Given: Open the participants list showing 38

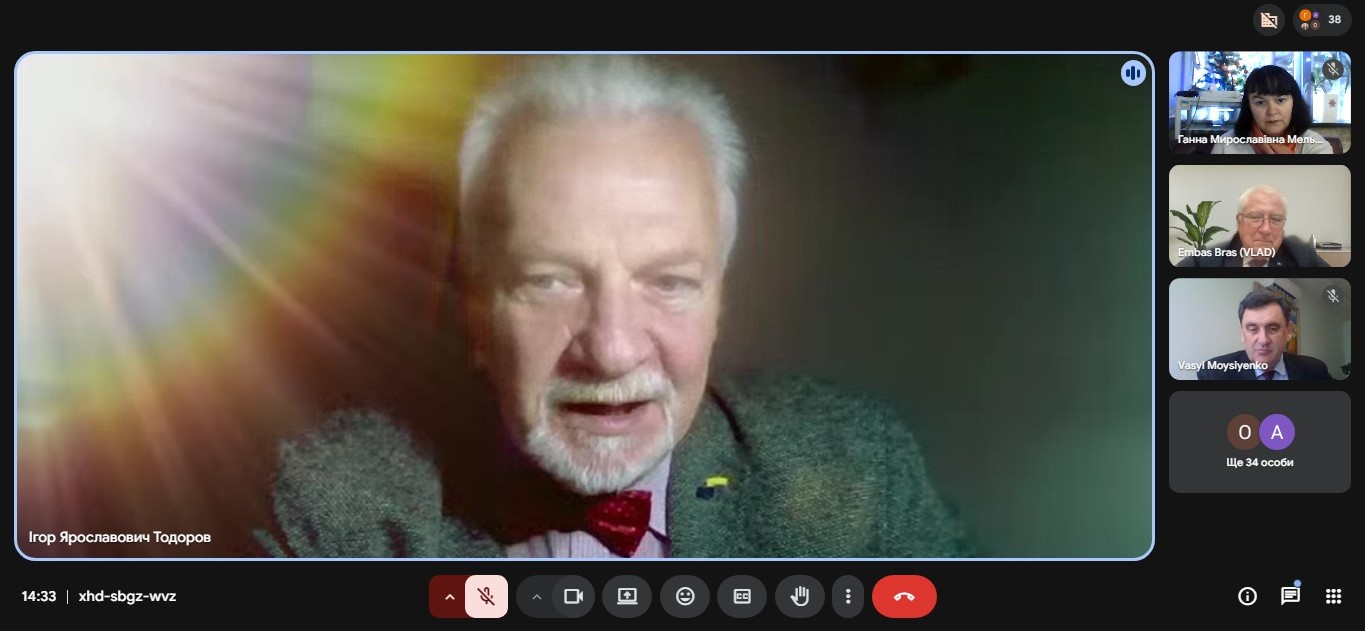Looking at the screenshot, I should tap(1322, 20).
